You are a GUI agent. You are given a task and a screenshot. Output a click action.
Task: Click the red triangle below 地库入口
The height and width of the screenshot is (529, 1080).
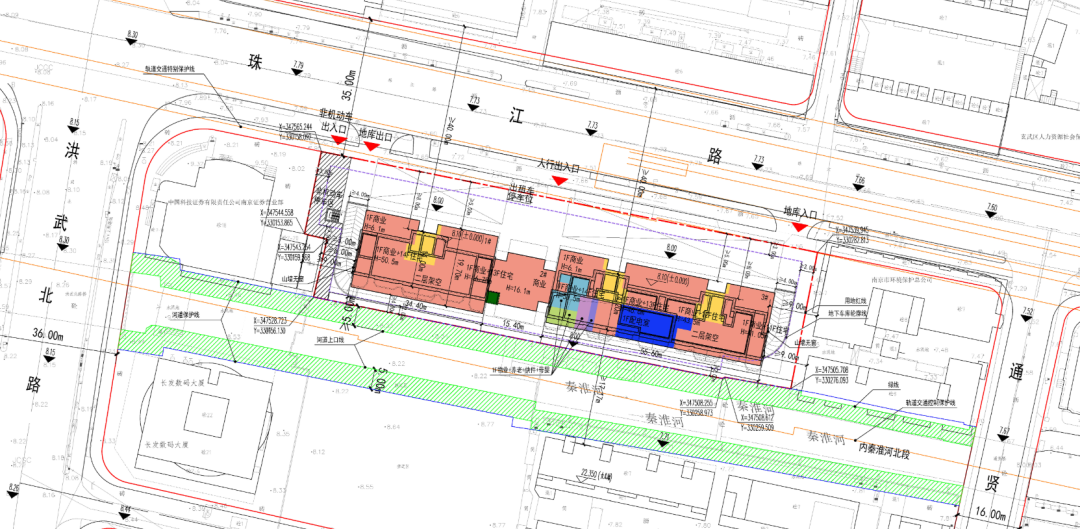pyautogui.click(x=800, y=227)
